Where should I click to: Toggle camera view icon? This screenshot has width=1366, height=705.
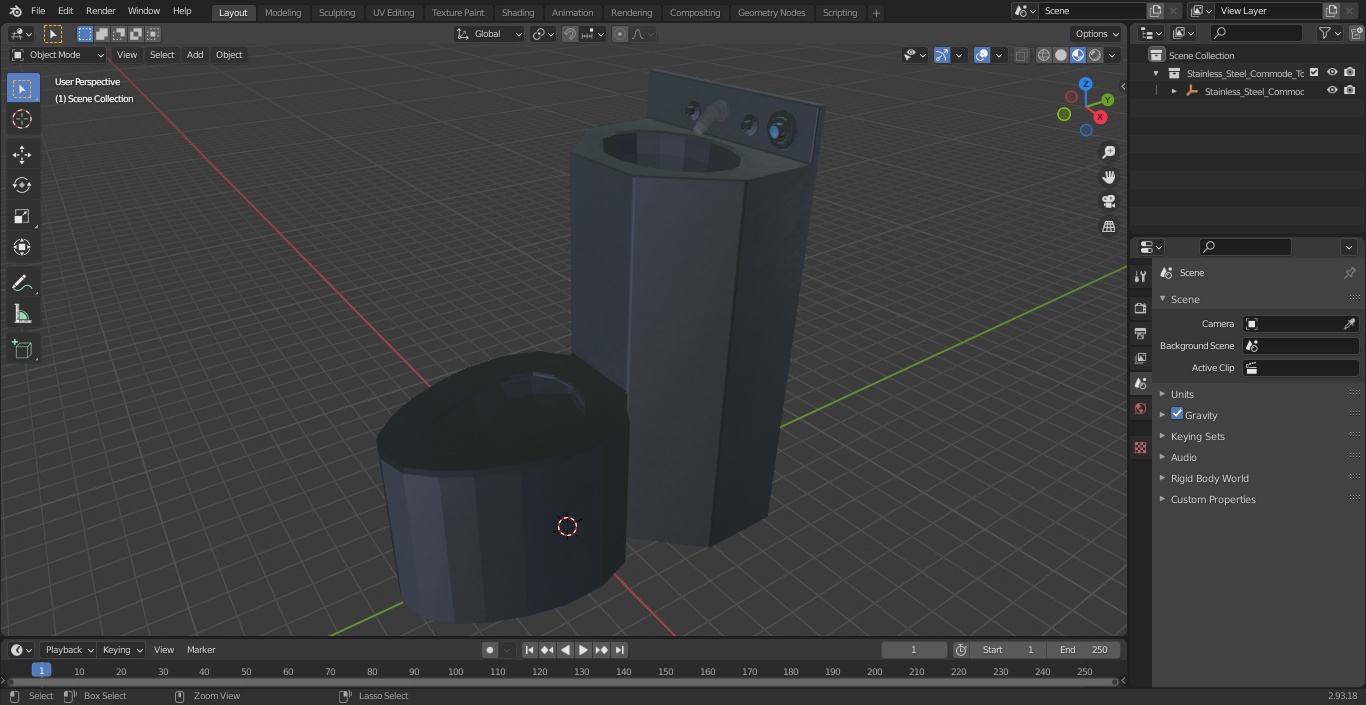1108,202
